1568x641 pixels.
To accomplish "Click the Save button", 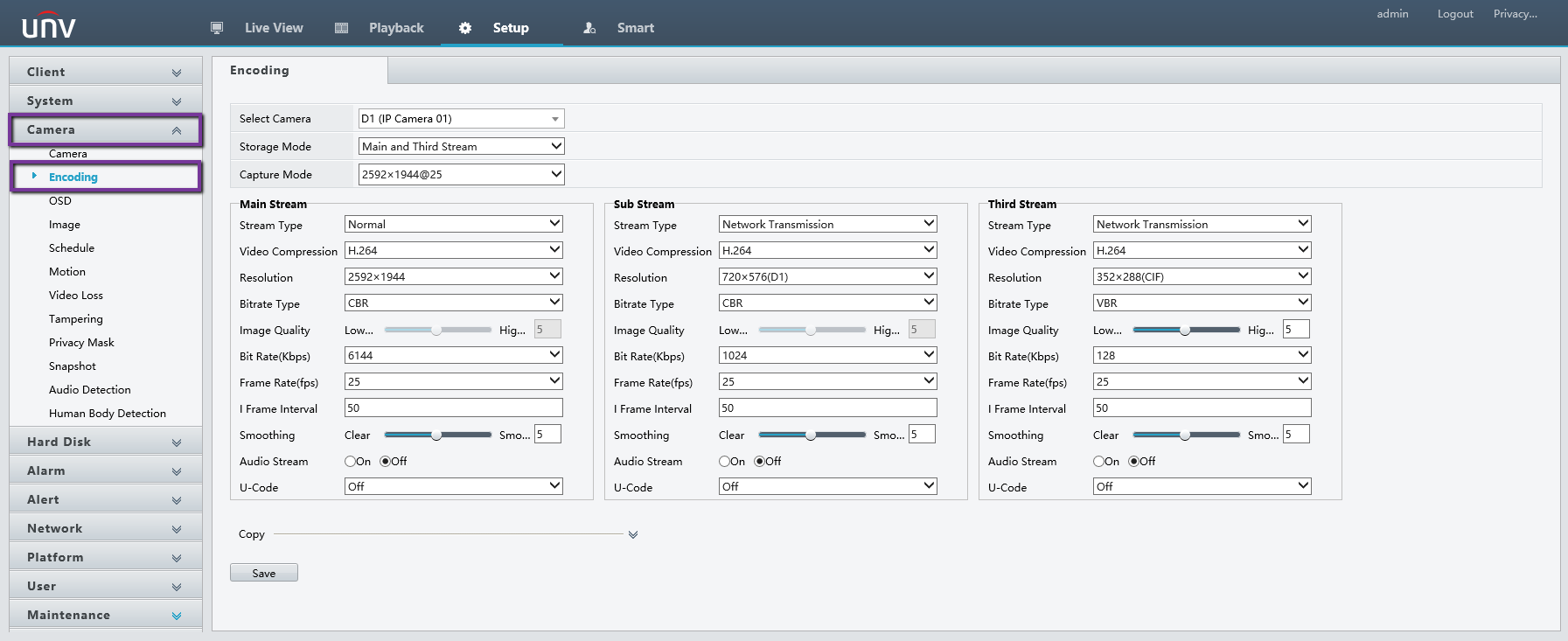I will coord(264,573).
